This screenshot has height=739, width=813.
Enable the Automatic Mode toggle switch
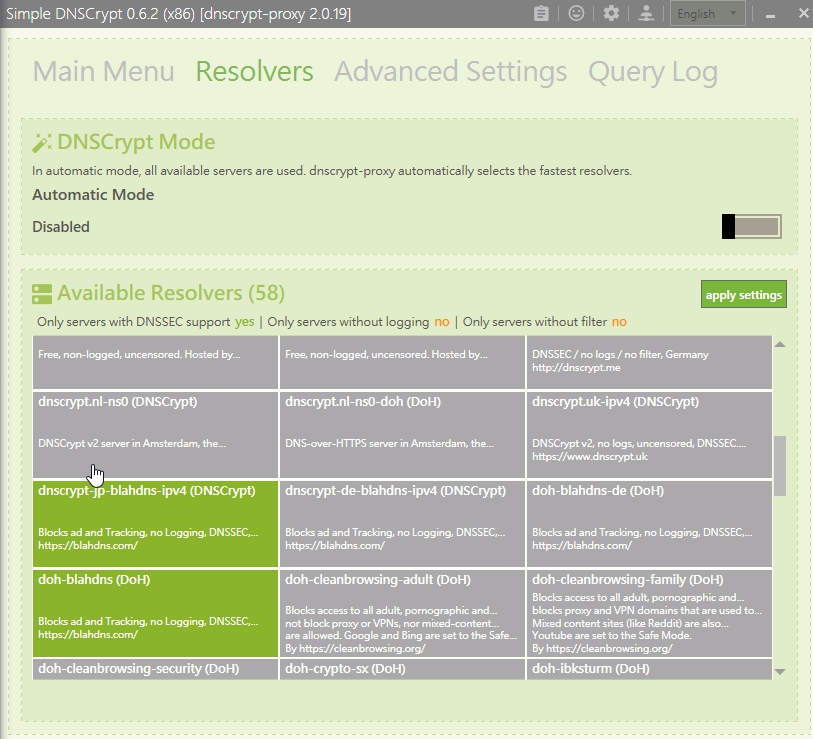coord(751,227)
